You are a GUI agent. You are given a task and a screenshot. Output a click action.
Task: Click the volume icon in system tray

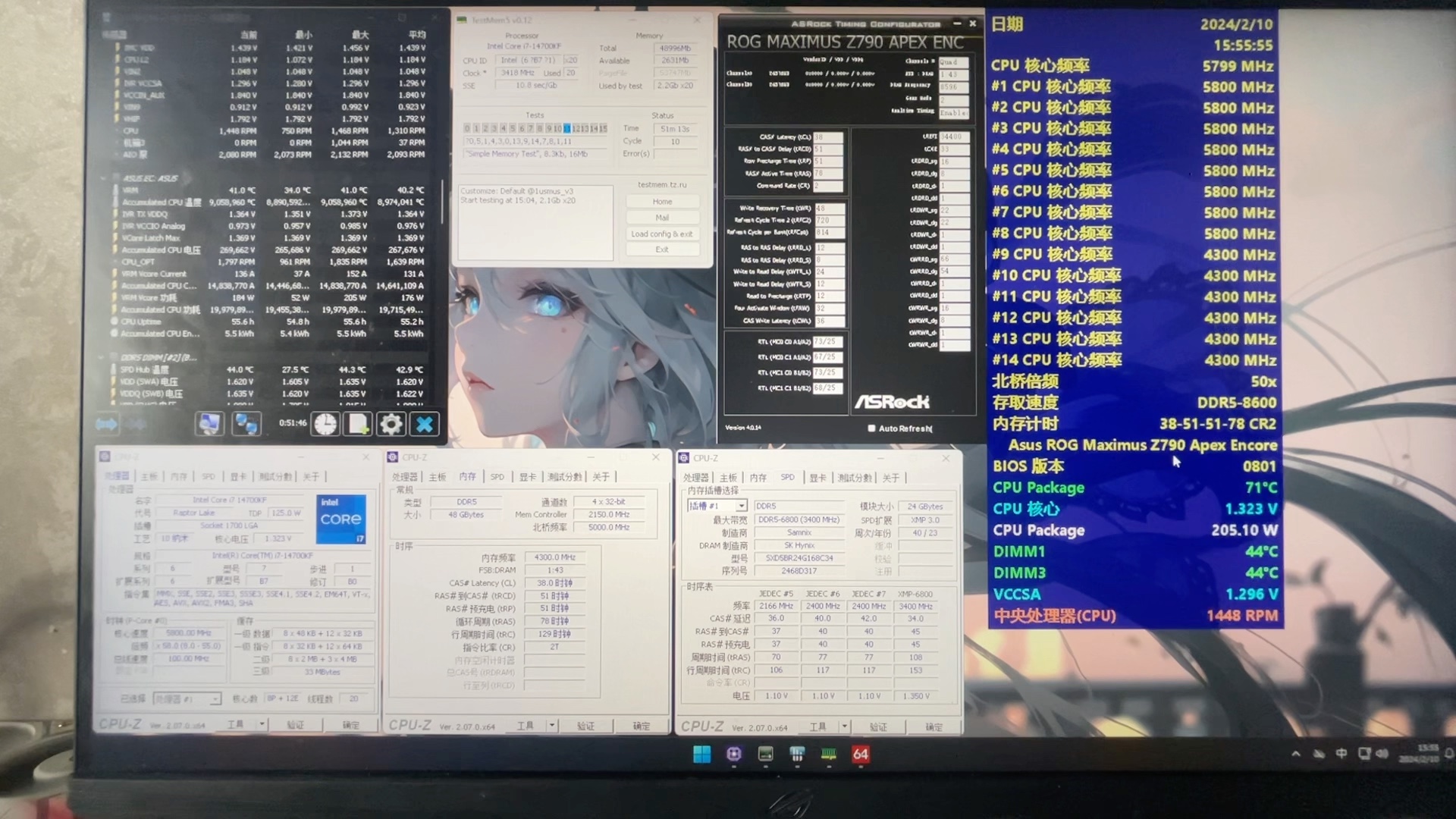(x=1382, y=753)
